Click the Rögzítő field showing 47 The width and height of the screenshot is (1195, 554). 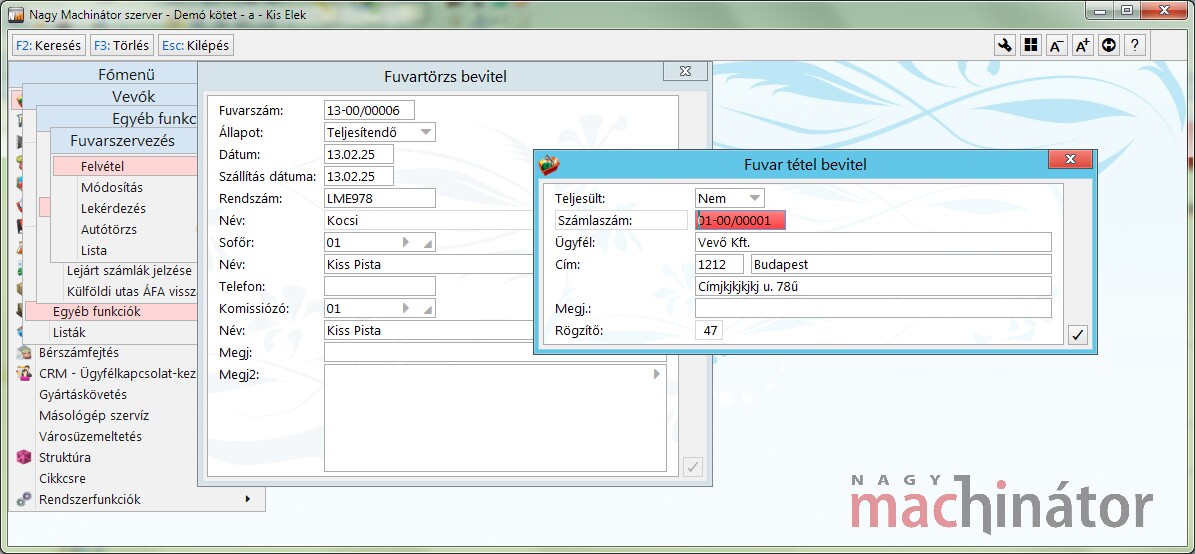pos(710,331)
